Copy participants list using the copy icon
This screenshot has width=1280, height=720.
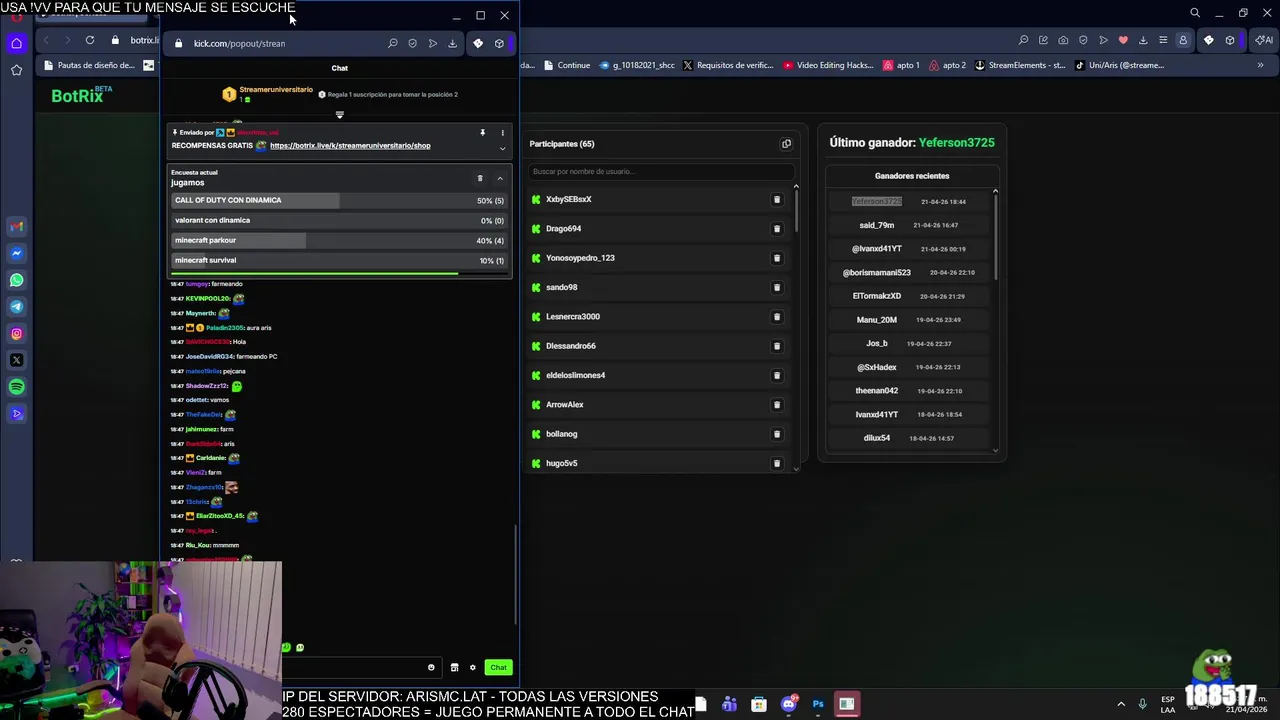[786, 144]
